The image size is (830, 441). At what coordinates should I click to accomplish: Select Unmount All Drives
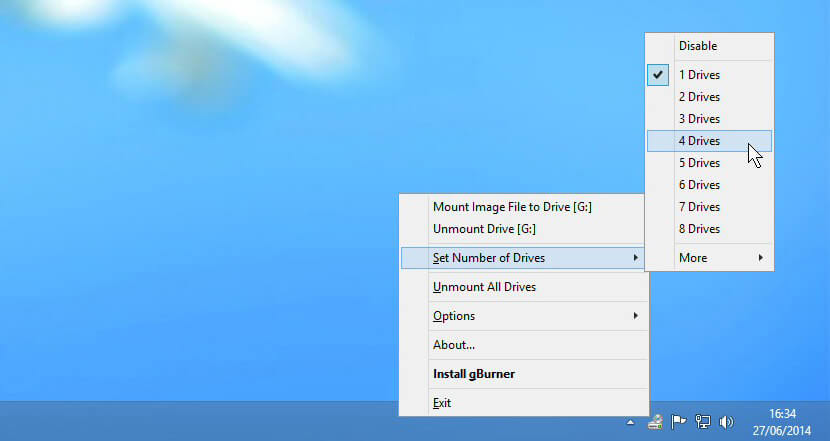tap(484, 287)
